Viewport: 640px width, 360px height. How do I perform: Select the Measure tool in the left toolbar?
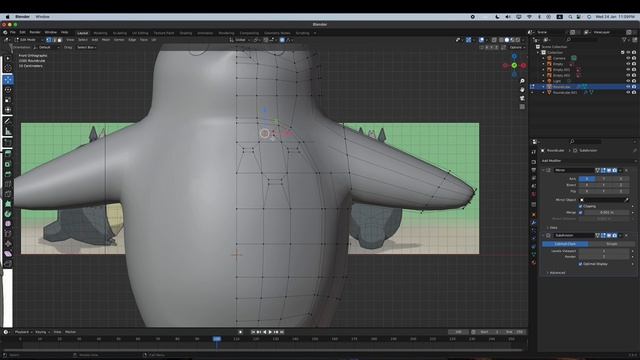8,131
